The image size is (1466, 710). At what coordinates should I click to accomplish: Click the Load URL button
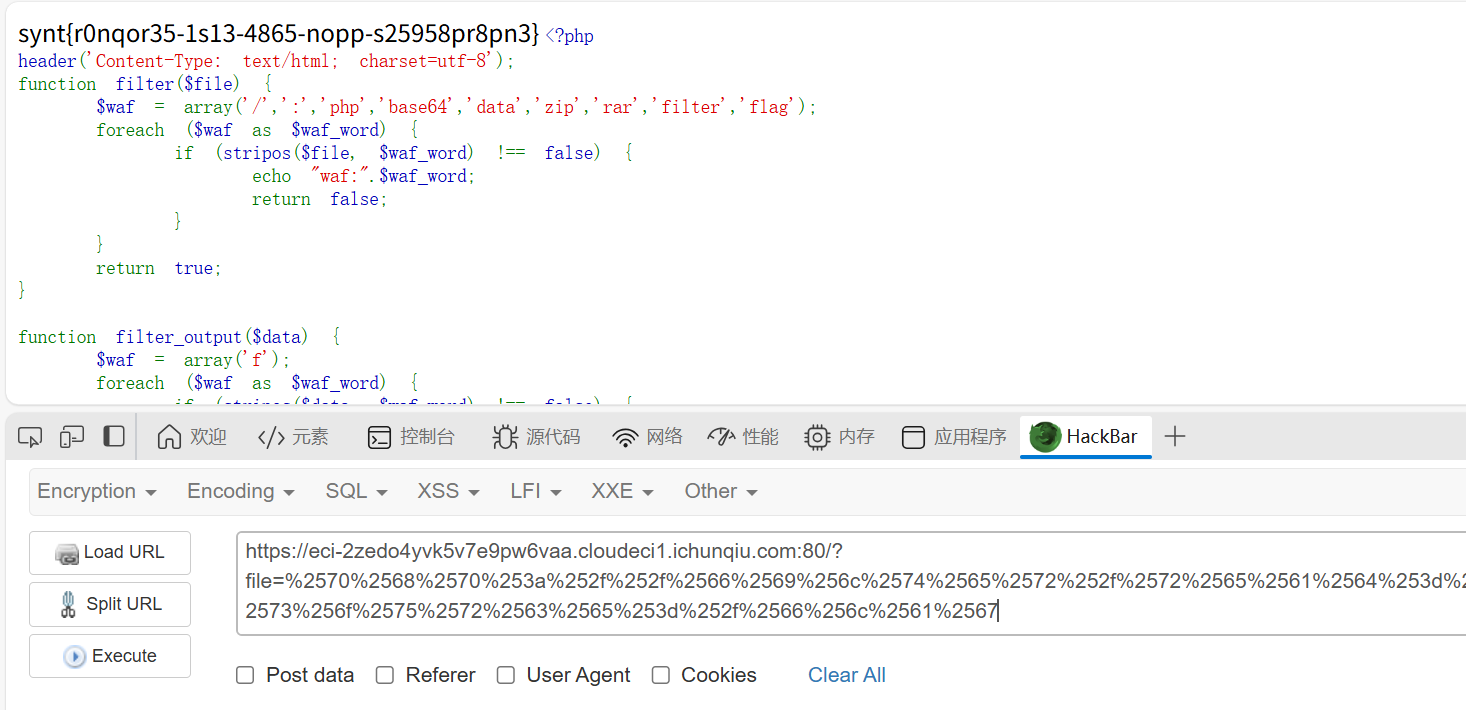pyautogui.click(x=110, y=553)
